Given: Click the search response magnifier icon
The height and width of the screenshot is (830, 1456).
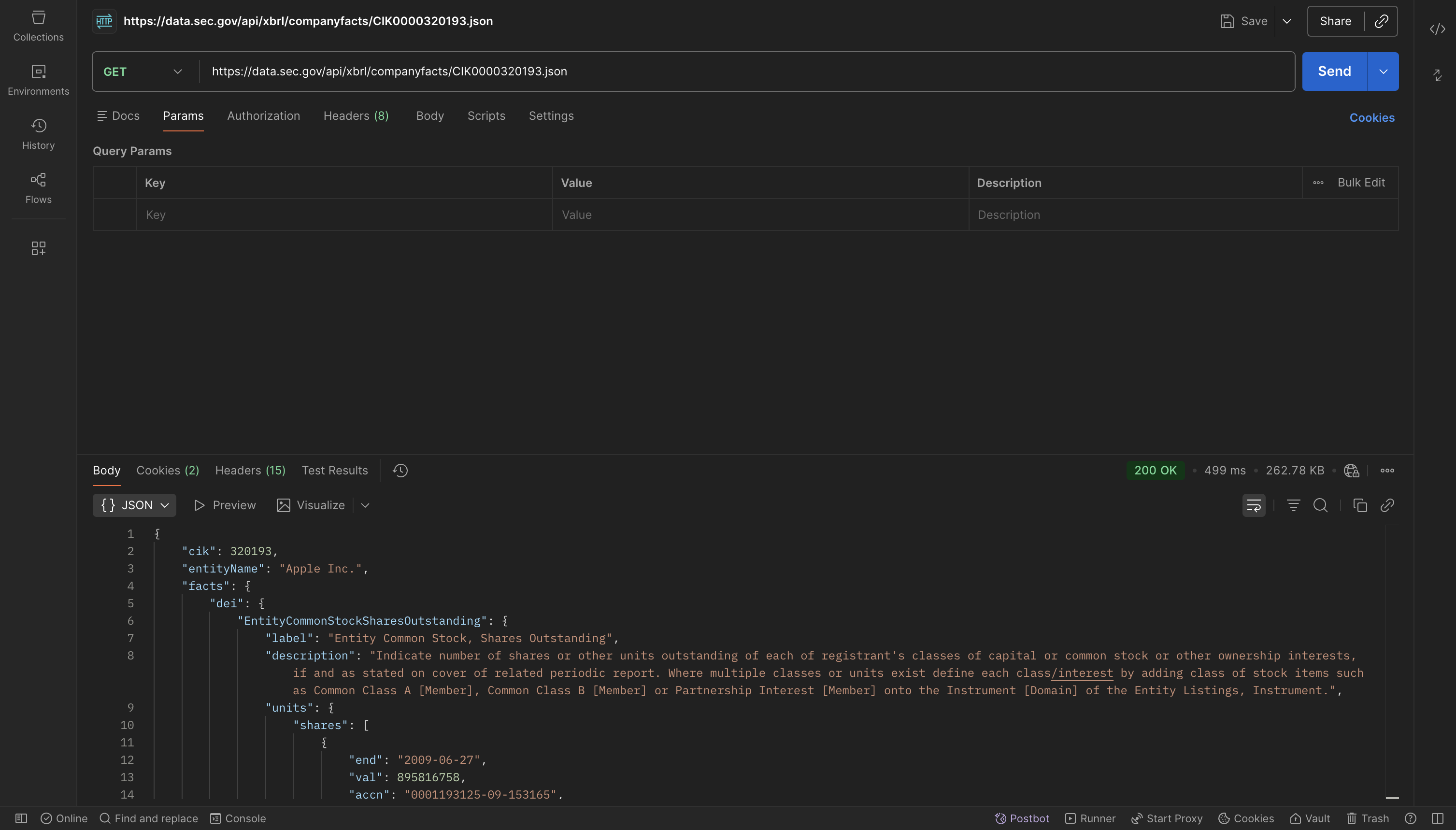Looking at the screenshot, I should pos(1320,505).
